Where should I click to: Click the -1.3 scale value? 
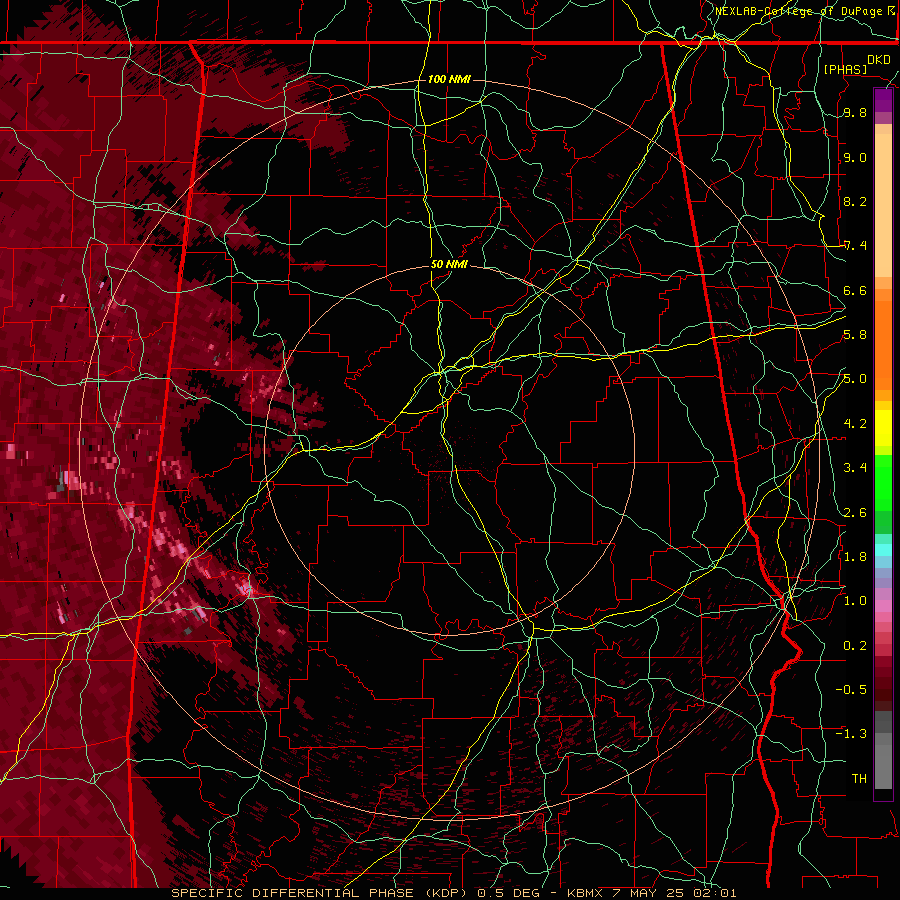click(x=851, y=734)
